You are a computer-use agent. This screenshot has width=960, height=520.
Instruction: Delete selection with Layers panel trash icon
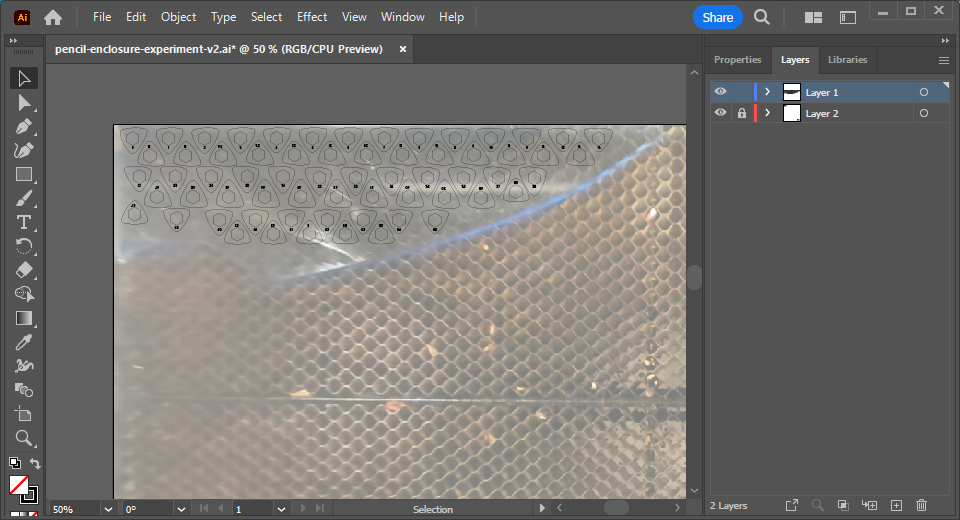(x=922, y=506)
